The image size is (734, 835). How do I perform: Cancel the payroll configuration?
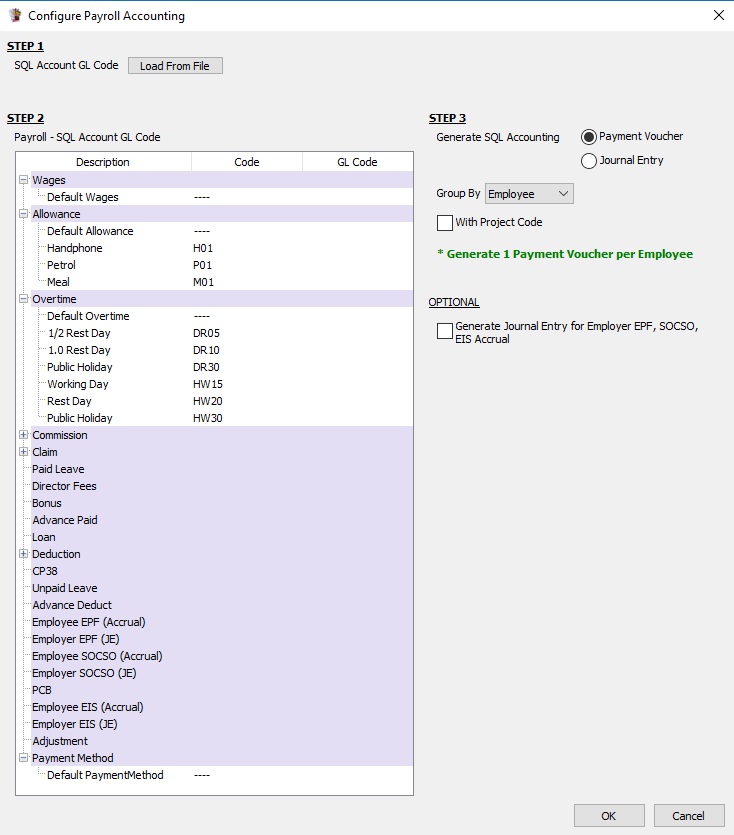[x=689, y=815]
